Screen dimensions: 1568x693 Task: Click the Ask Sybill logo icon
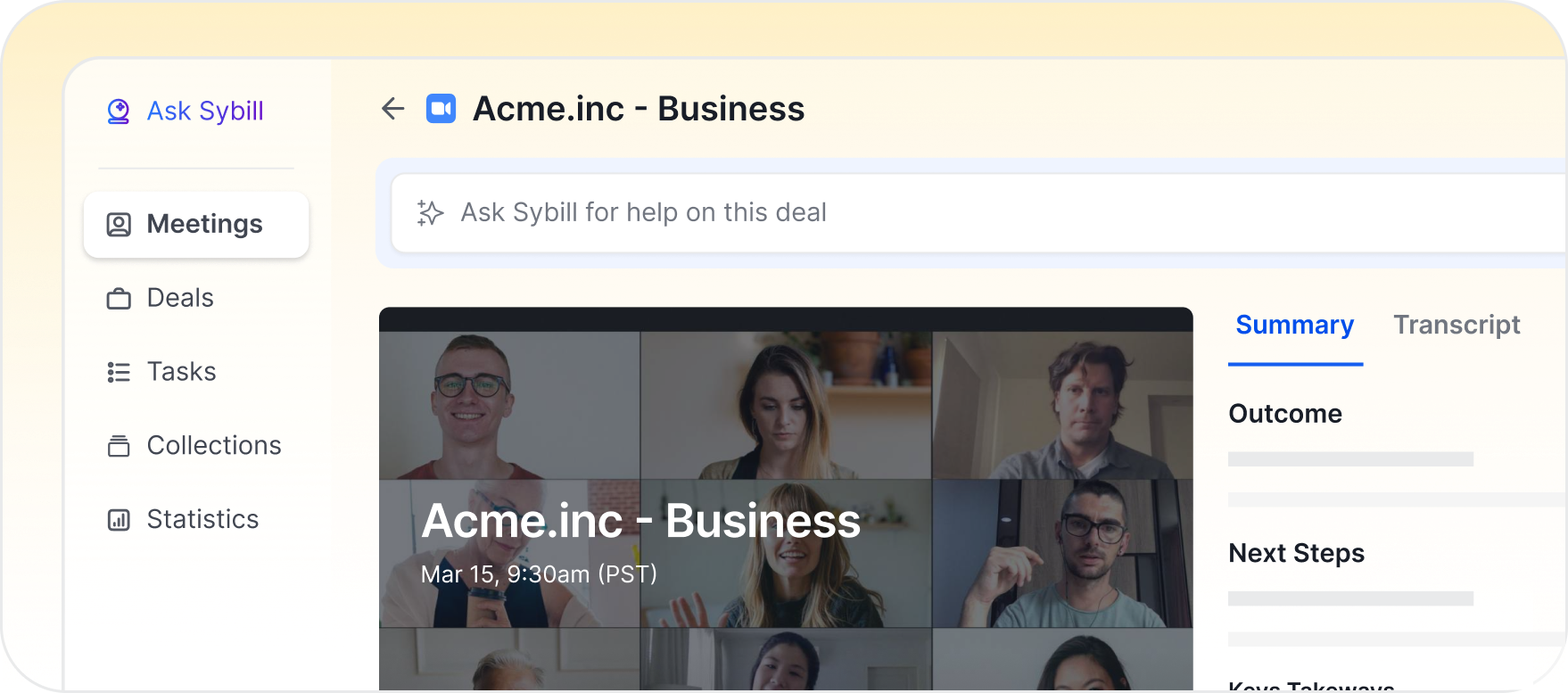pos(119,111)
